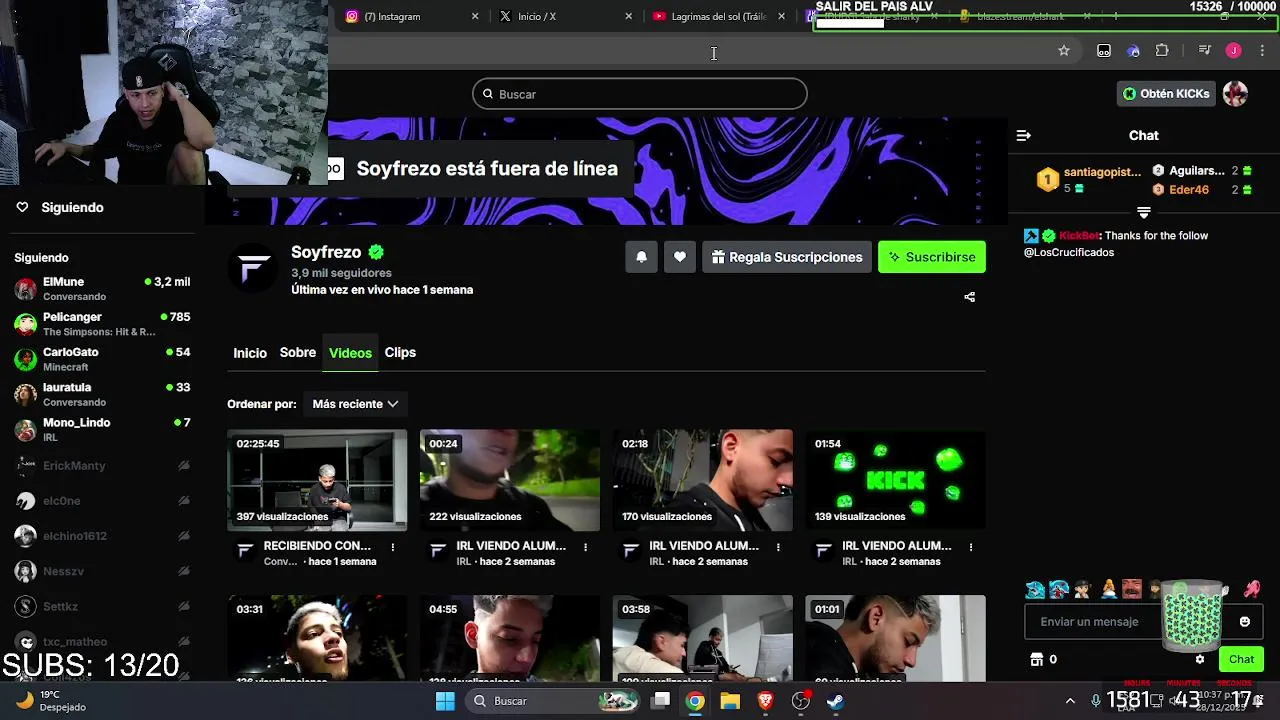Bookmark this page with the star icon
Viewport: 1280px width, 720px height.
1064,51
